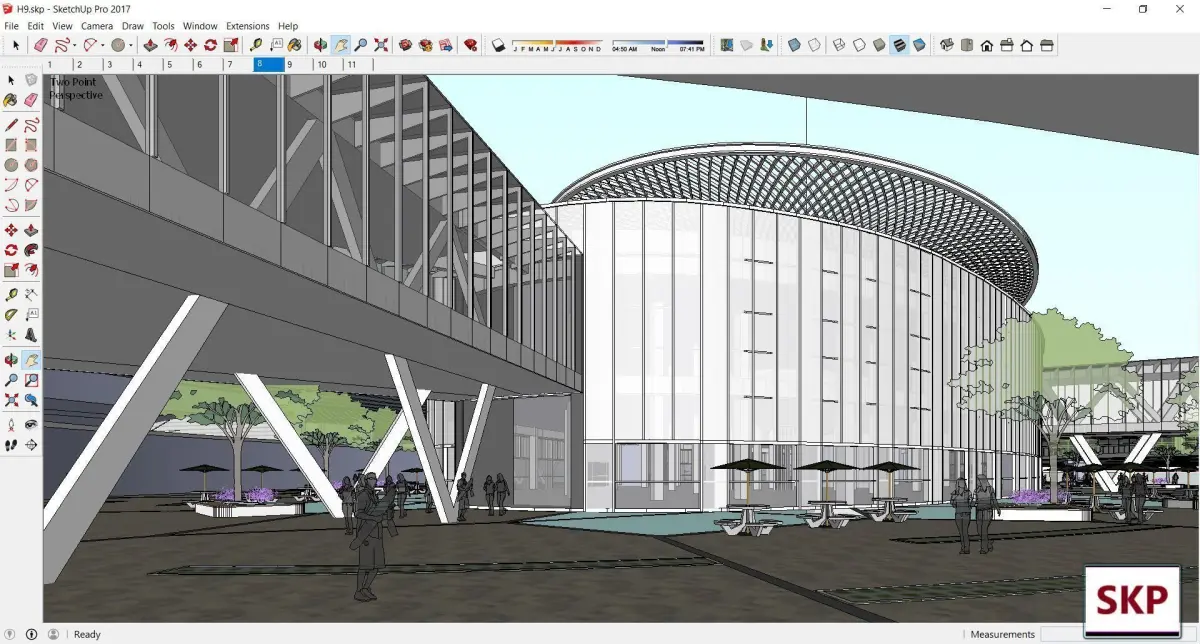Activate the Tape Measure tool in top toolbar
The width and height of the screenshot is (1200, 644).
(x=256, y=45)
